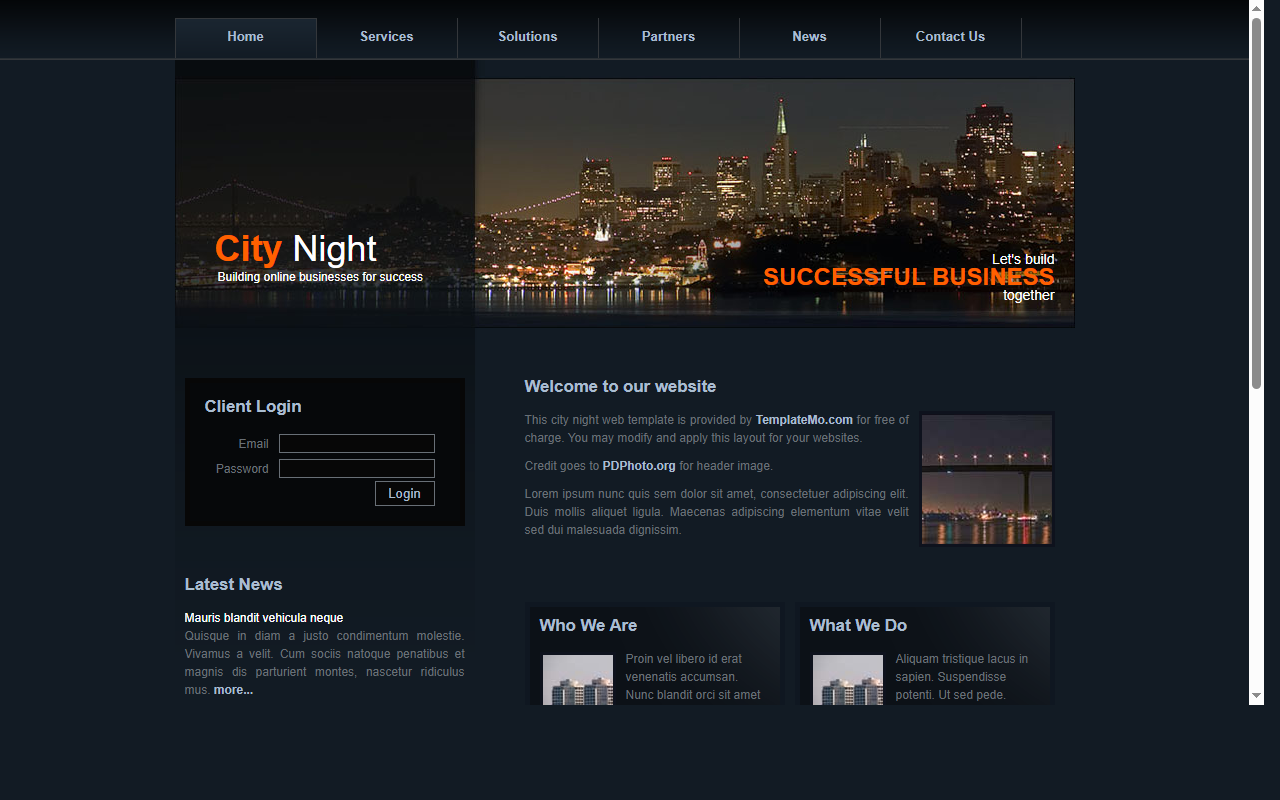Click the scrollbar down arrow

1257,696
